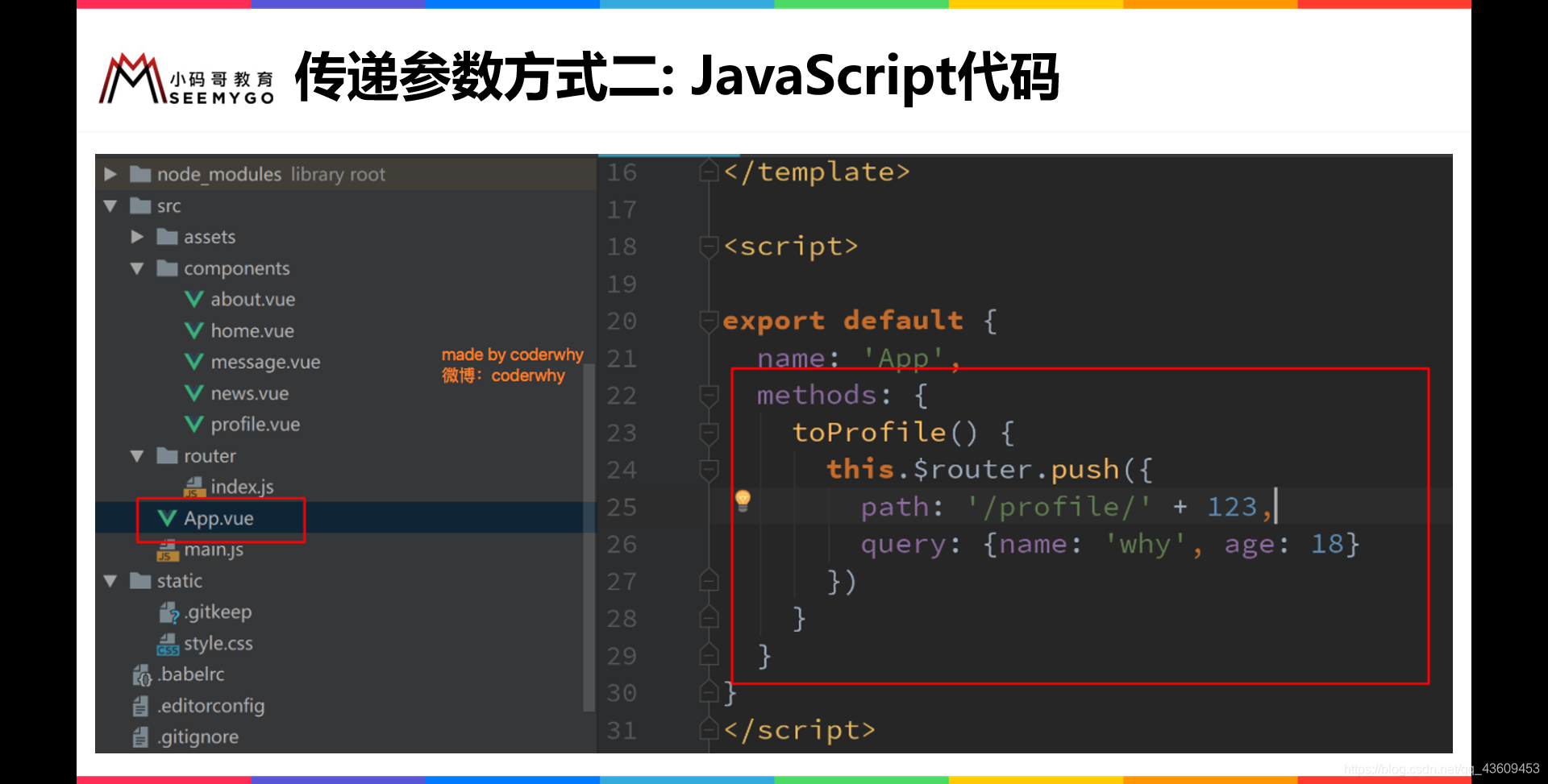This screenshot has height=784, width=1548.
Task: Fold the toProfile function at line 23
Action: pyautogui.click(x=709, y=433)
